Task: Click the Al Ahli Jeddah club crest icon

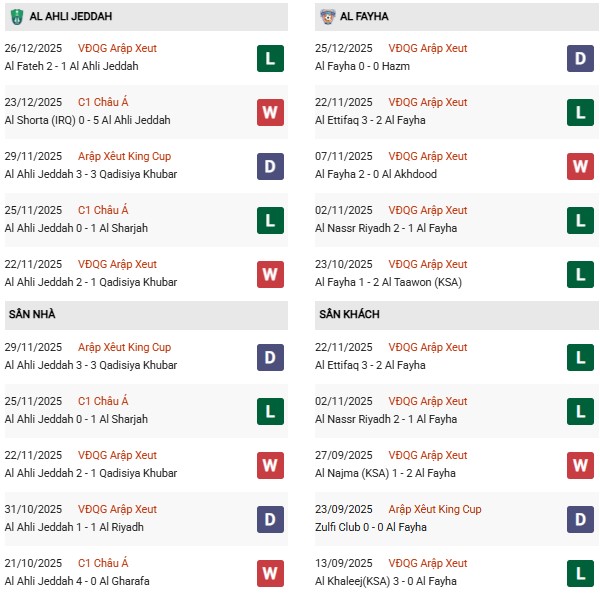Action: point(16,16)
